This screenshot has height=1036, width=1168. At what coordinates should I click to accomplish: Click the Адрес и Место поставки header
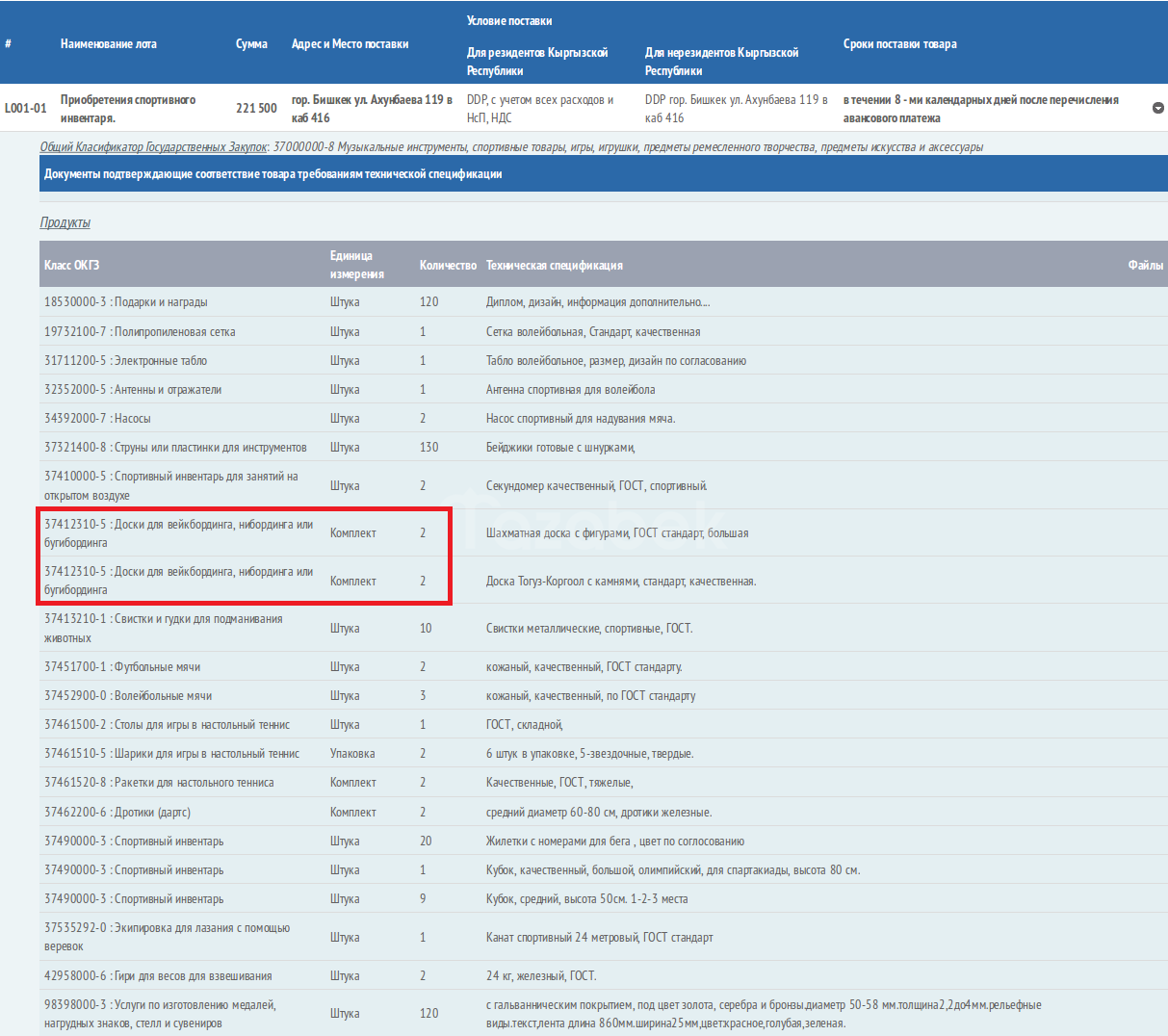[x=350, y=44]
